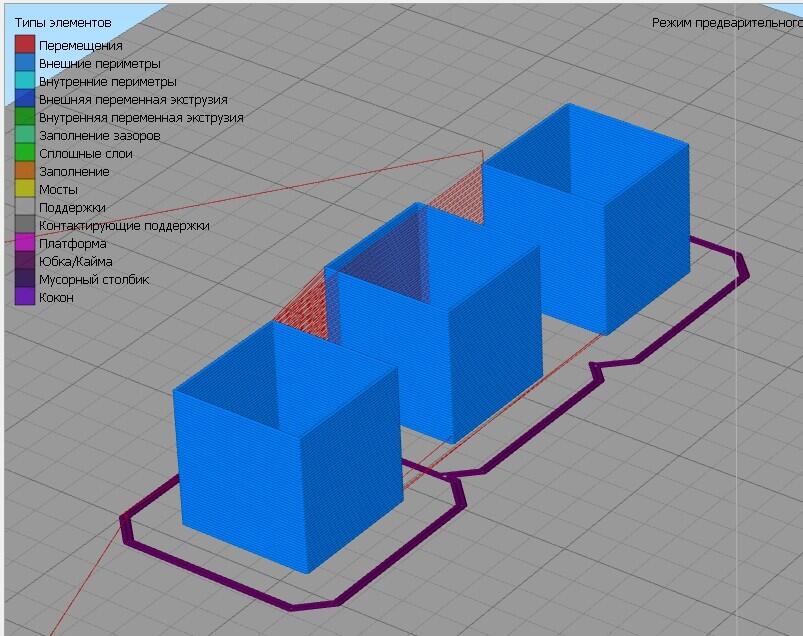Click the 'Перемещения' legend label
The height and width of the screenshot is (636, 803).
click(80, 46)
